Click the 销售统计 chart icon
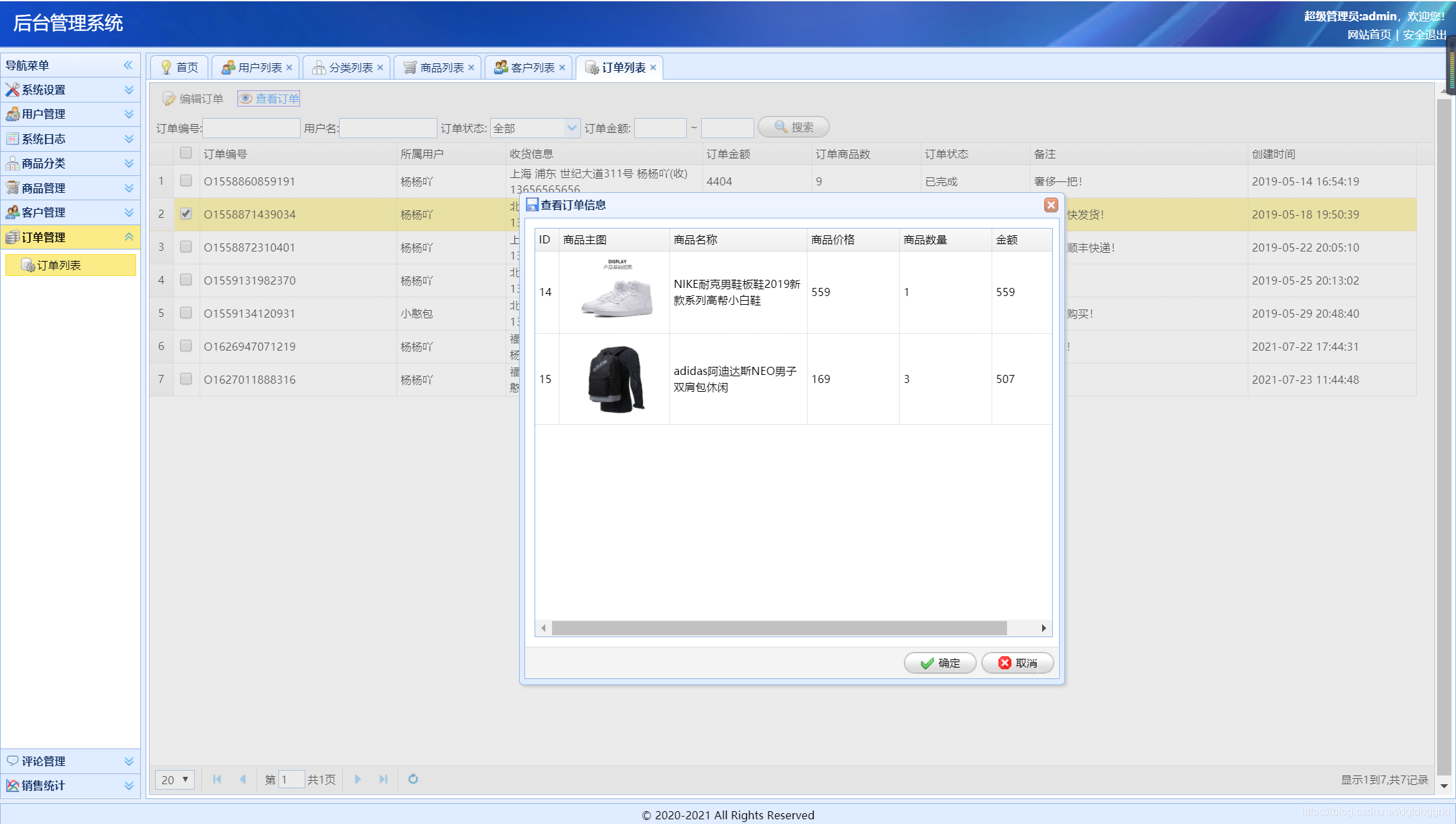 (x=12, y=786)
